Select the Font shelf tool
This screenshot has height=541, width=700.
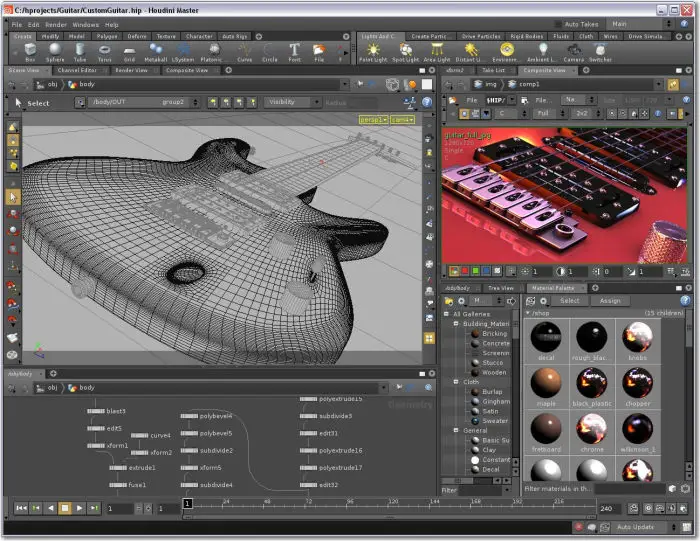click(295, 52)
